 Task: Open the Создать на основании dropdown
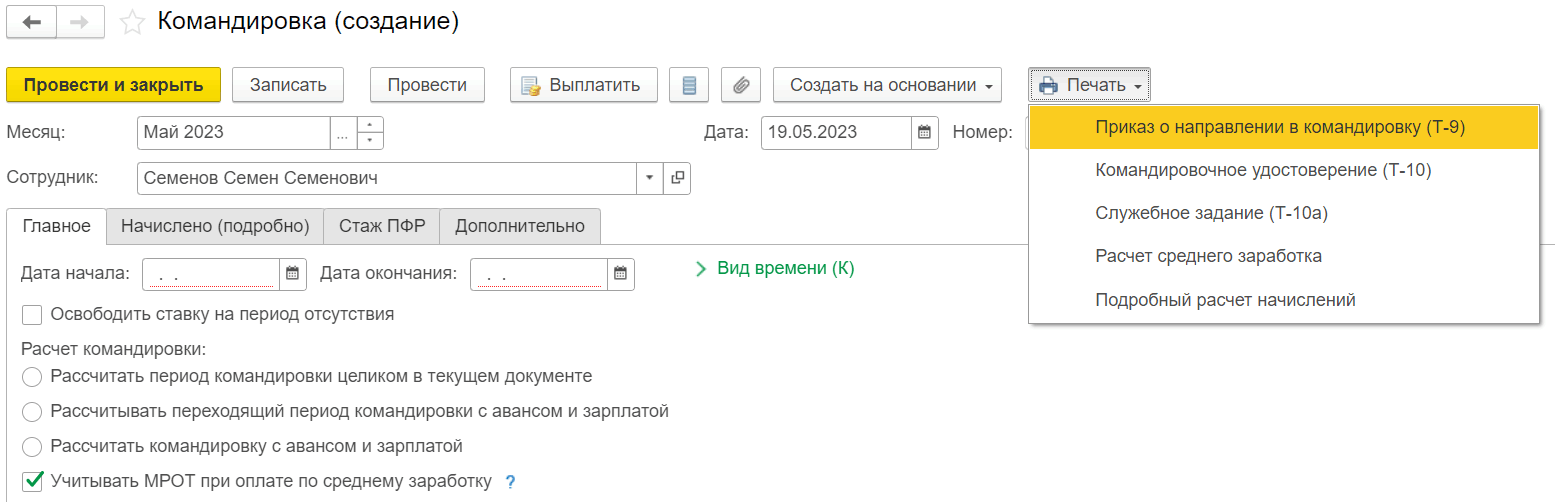tap(887, 85)
